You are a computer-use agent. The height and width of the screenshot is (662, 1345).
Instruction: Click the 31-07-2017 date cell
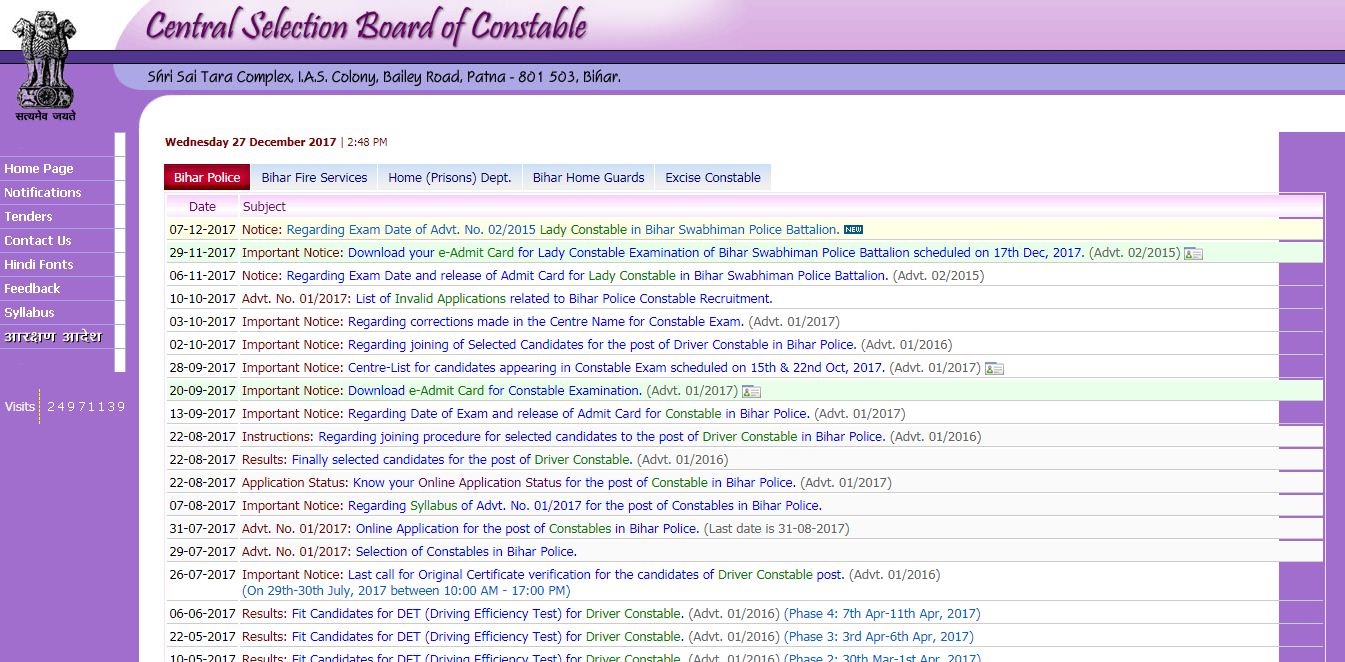pyautogui.click(x=203, y=529)
